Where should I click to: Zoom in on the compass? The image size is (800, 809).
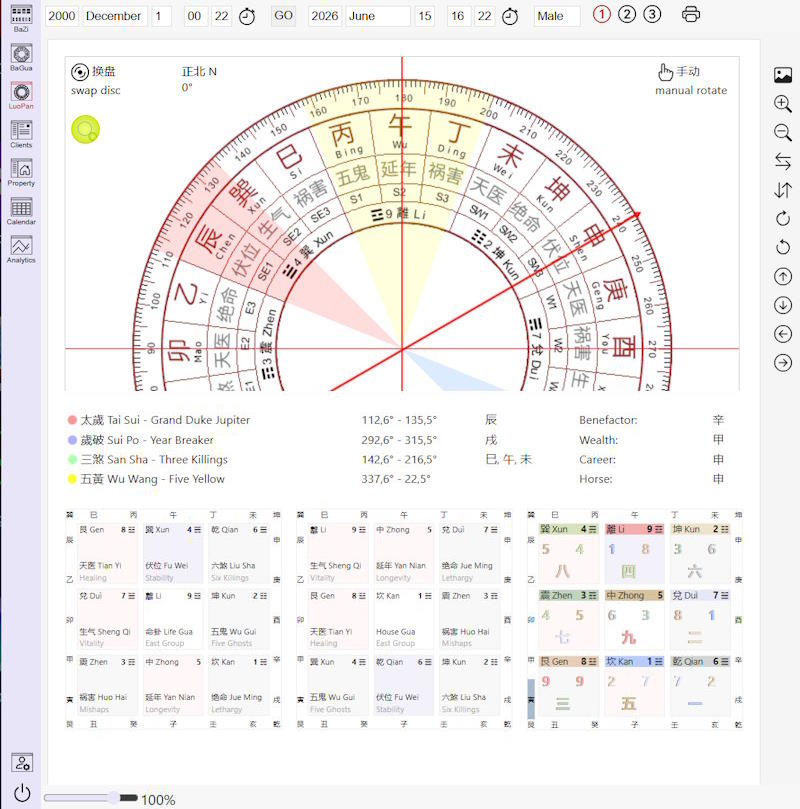782,104
